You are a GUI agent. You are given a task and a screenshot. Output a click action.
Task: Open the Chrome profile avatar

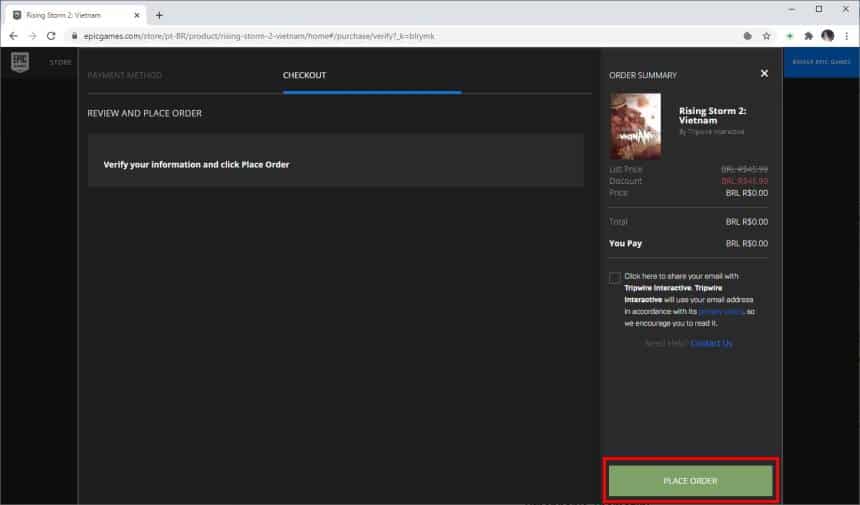tap(828, 36)
